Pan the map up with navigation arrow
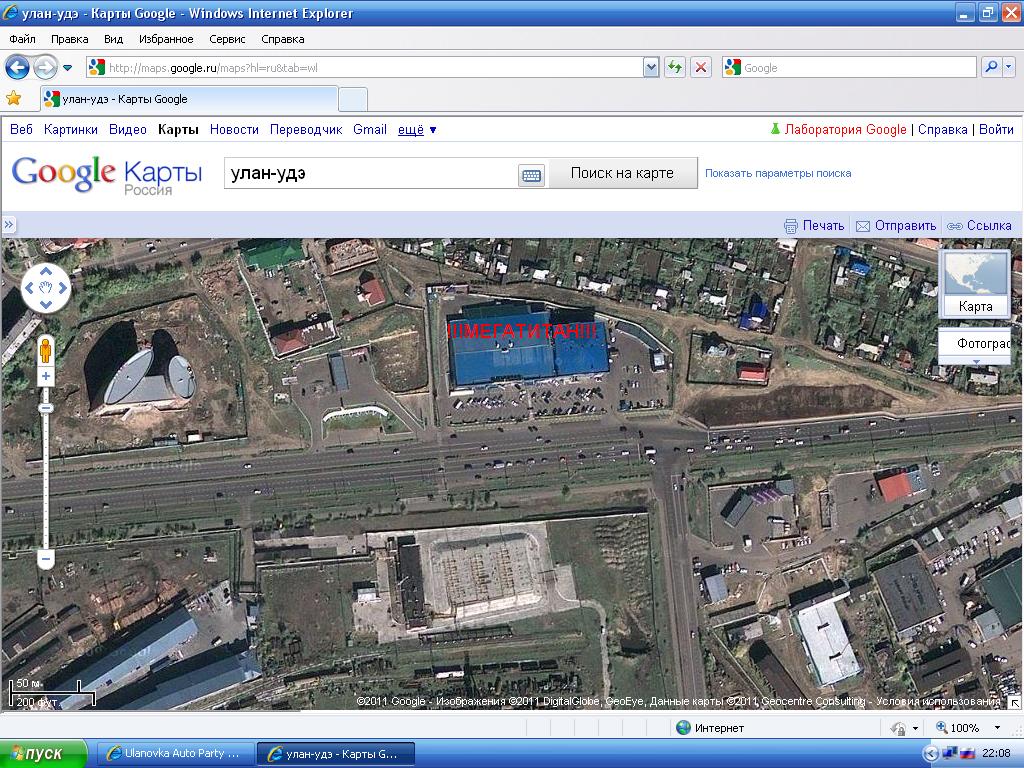1024x768 pixels. (x=46, y=271)
